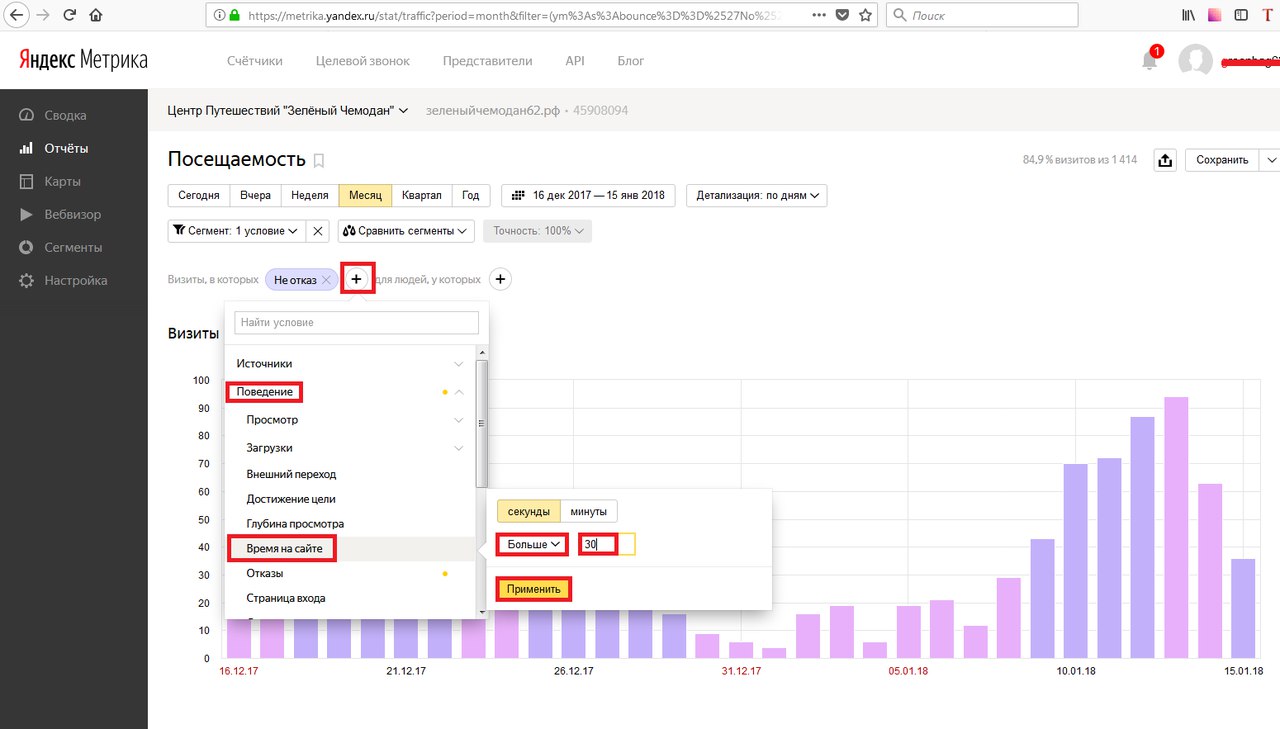Open the Pocket save icon in address bar
Screen dimensions: 1280x729
coord(842,15)
